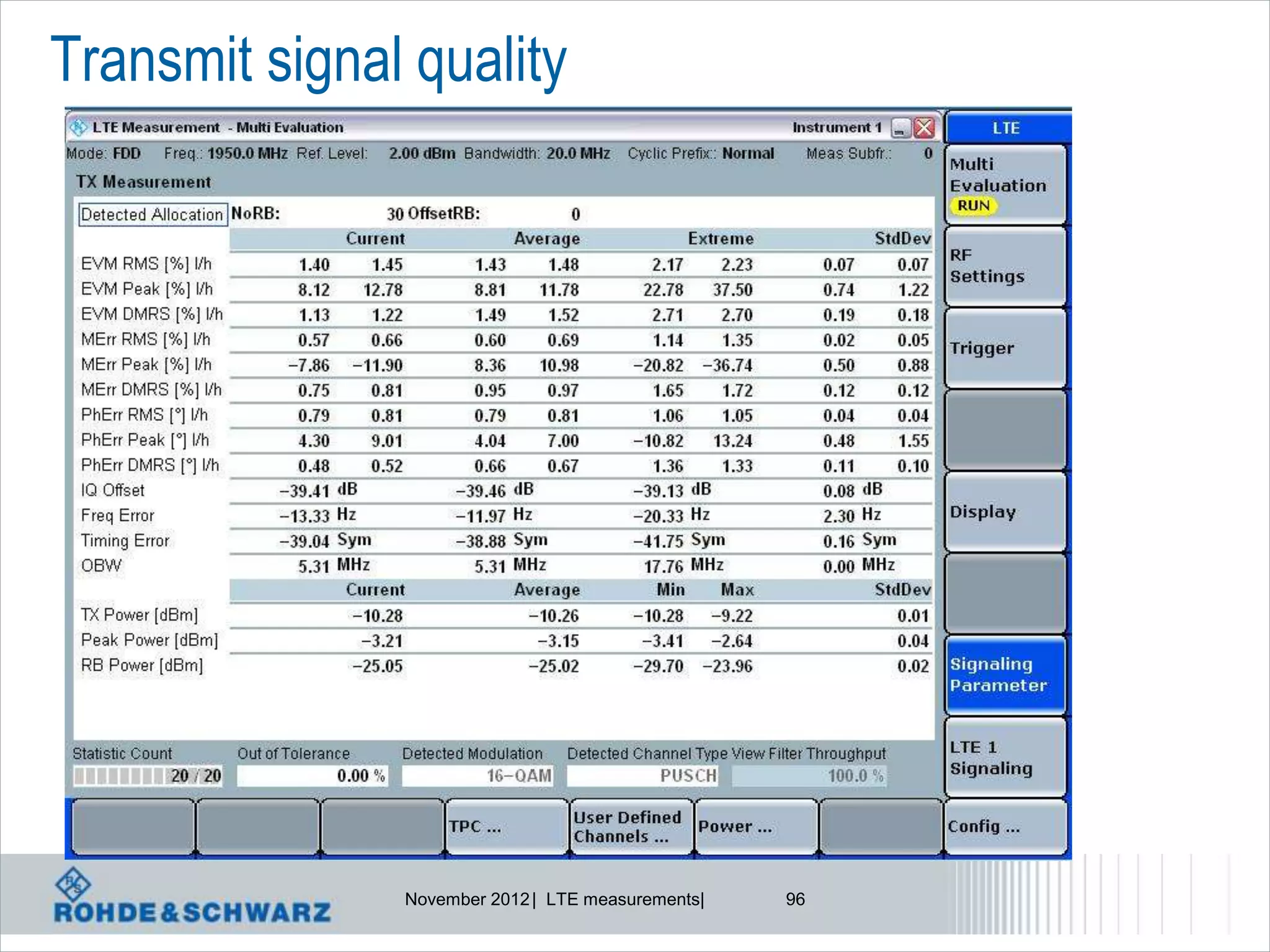Click the TX Measurement heading

pos(144,182)
